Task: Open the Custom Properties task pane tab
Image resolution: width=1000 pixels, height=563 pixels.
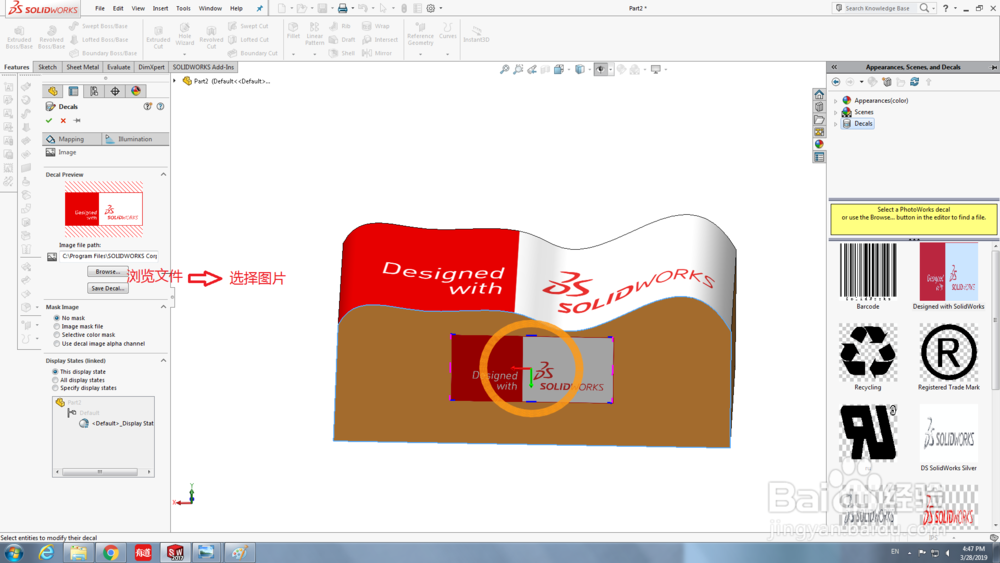Action: pos(819,157)
